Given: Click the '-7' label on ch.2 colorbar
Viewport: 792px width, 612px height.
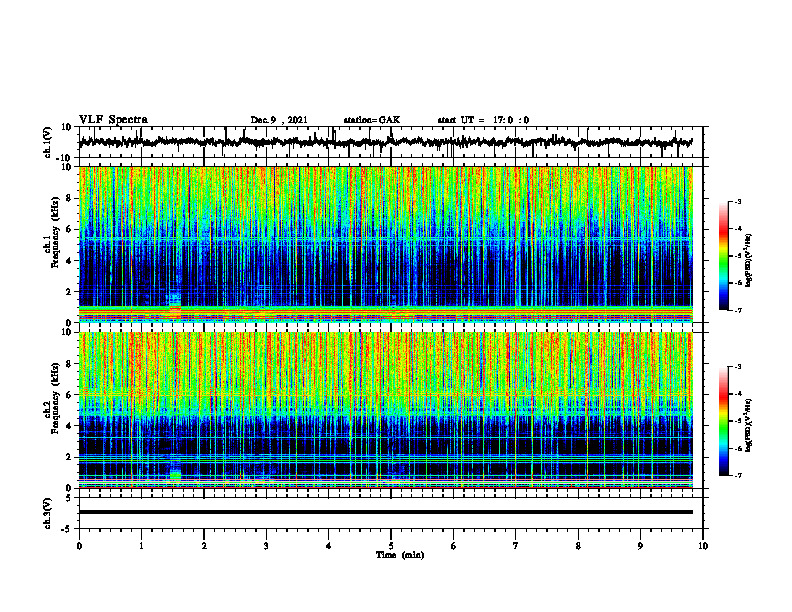Looking at the screenshot, I should [737, 475].
